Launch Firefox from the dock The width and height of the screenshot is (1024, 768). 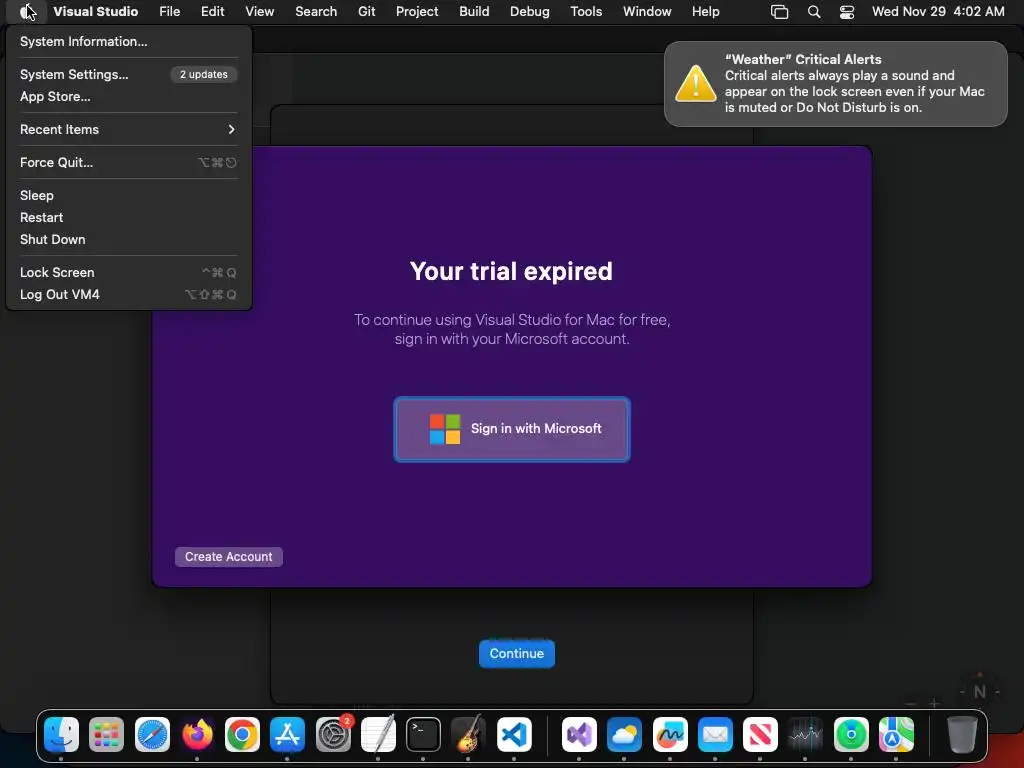(197, 735)
